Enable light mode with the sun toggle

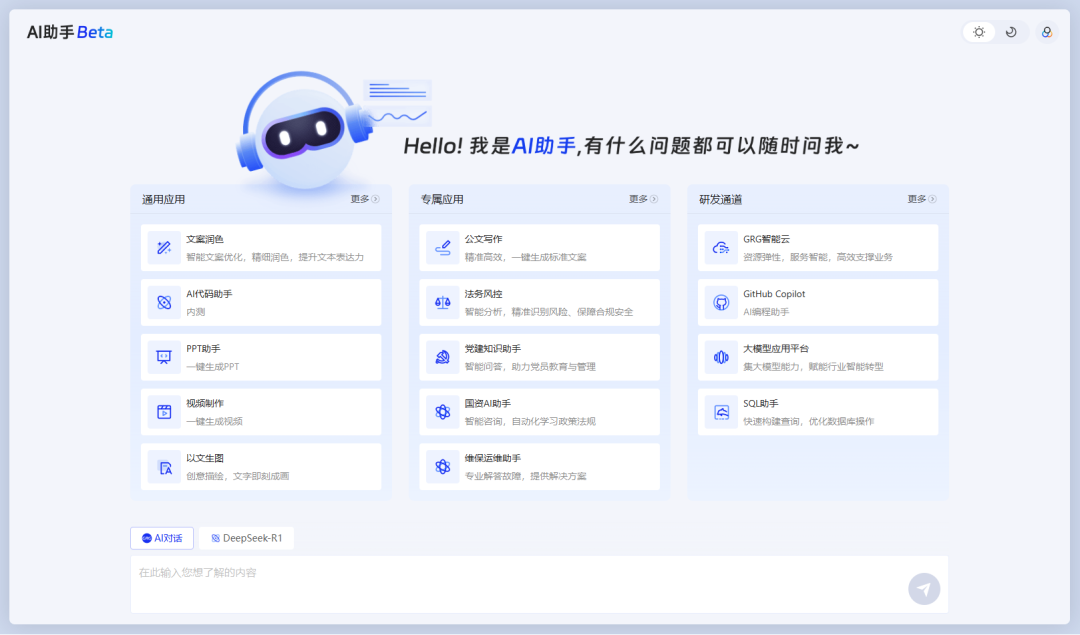978,32
